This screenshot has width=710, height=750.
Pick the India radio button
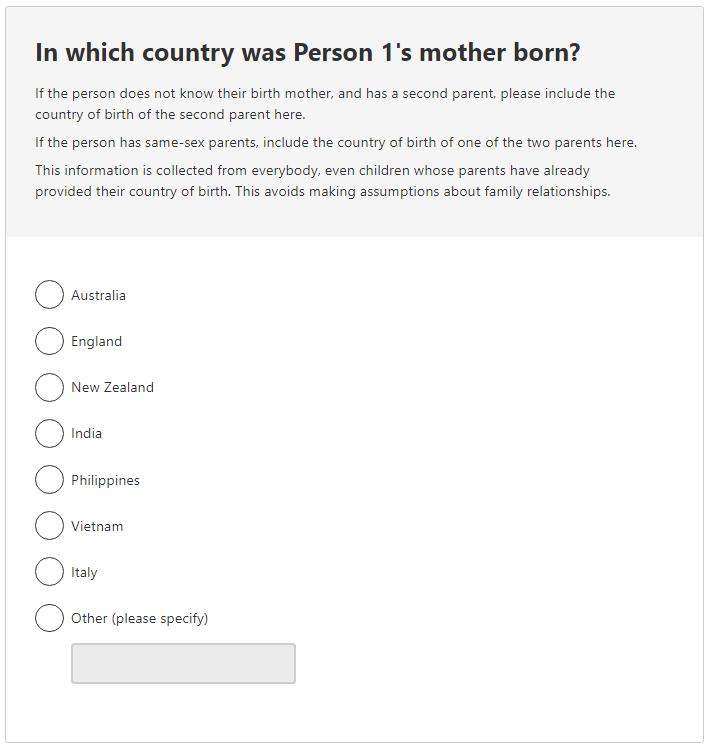pos(49,433)
